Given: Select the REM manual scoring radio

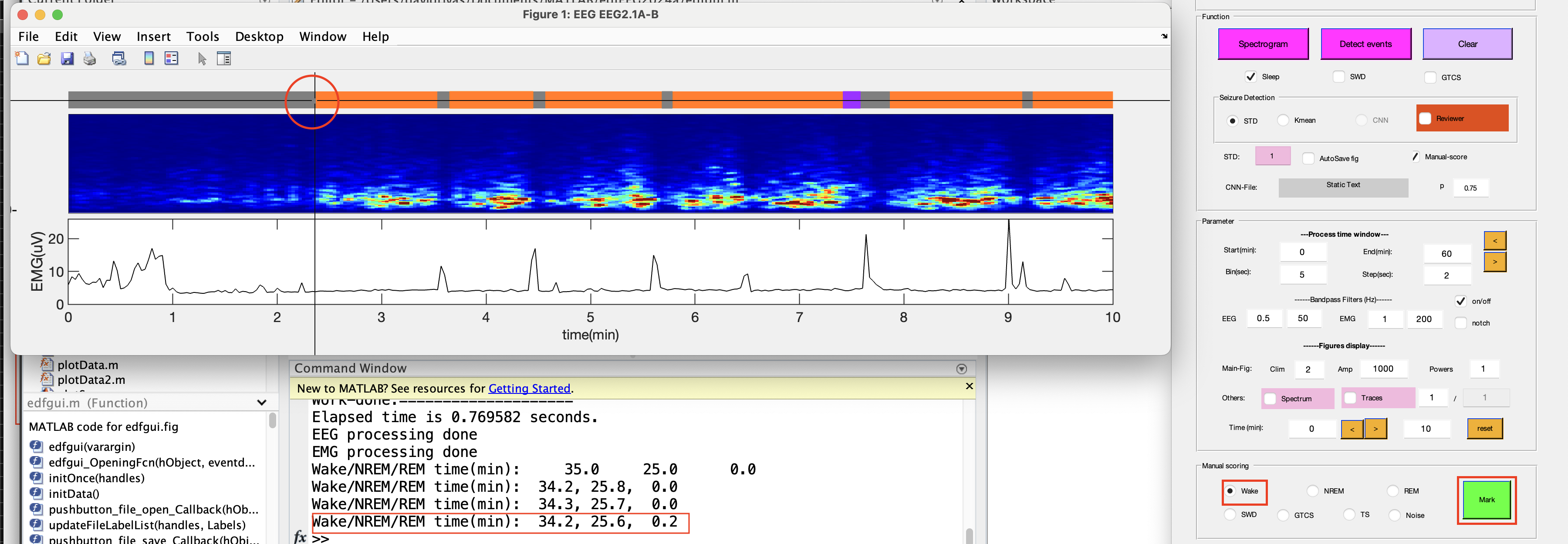Looking at the screenshot, I should pos(1393,490).
